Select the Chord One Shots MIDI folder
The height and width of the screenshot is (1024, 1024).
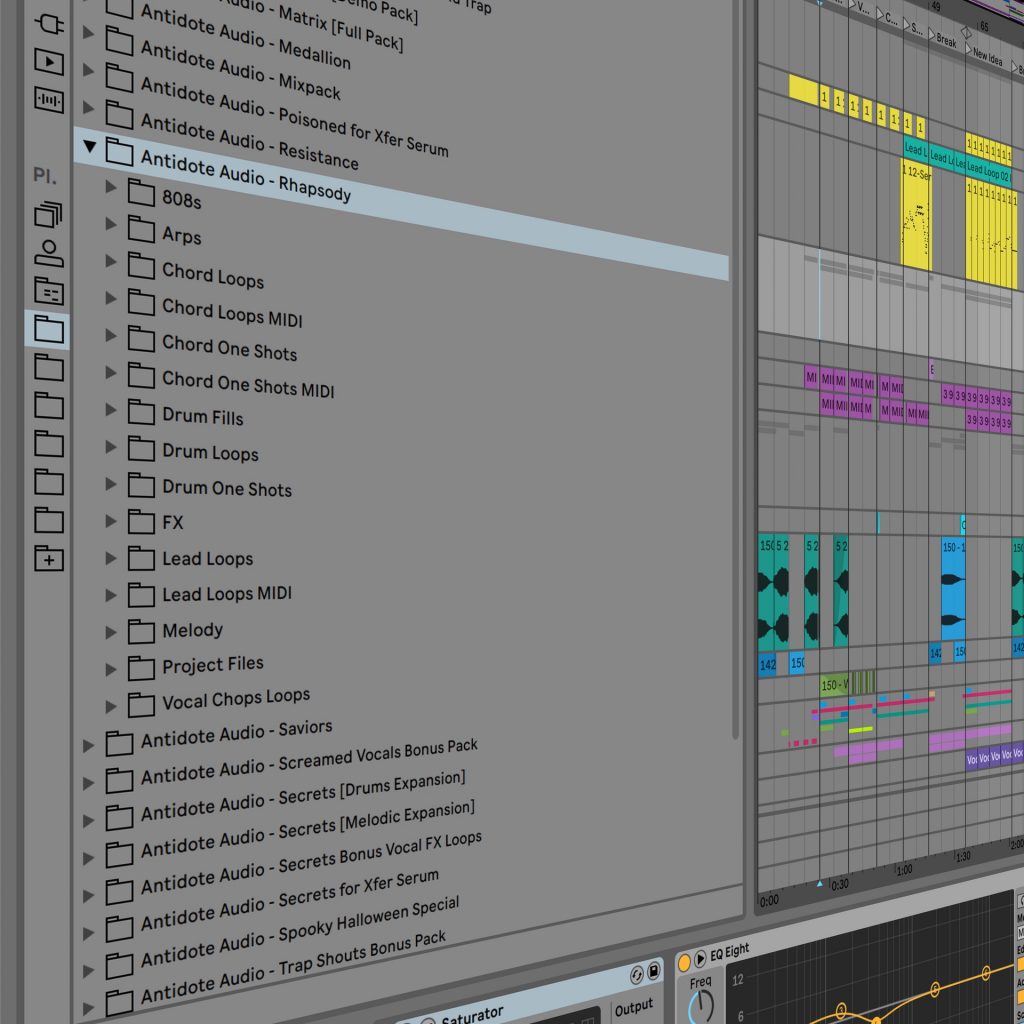[x=248, y=384]
